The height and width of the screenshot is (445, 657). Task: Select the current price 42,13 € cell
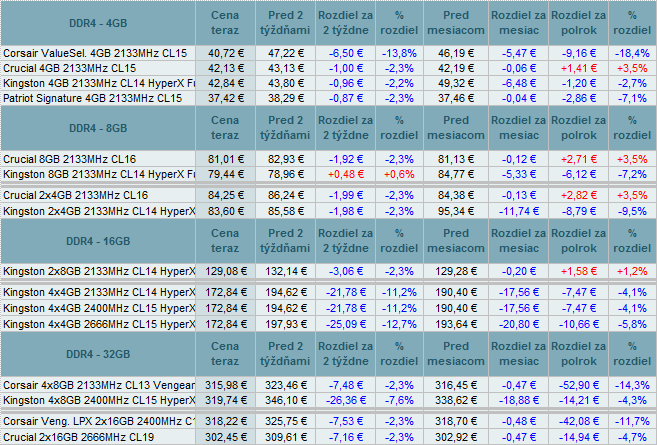coord(225,68)
